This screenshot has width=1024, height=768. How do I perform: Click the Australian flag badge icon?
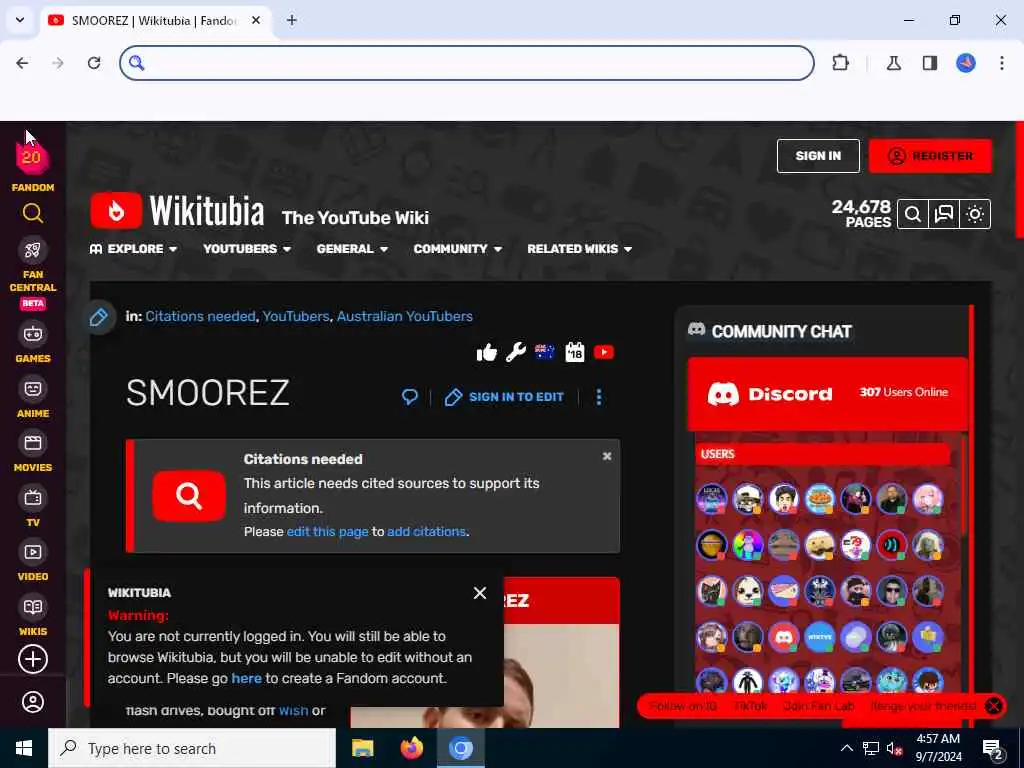545,352
